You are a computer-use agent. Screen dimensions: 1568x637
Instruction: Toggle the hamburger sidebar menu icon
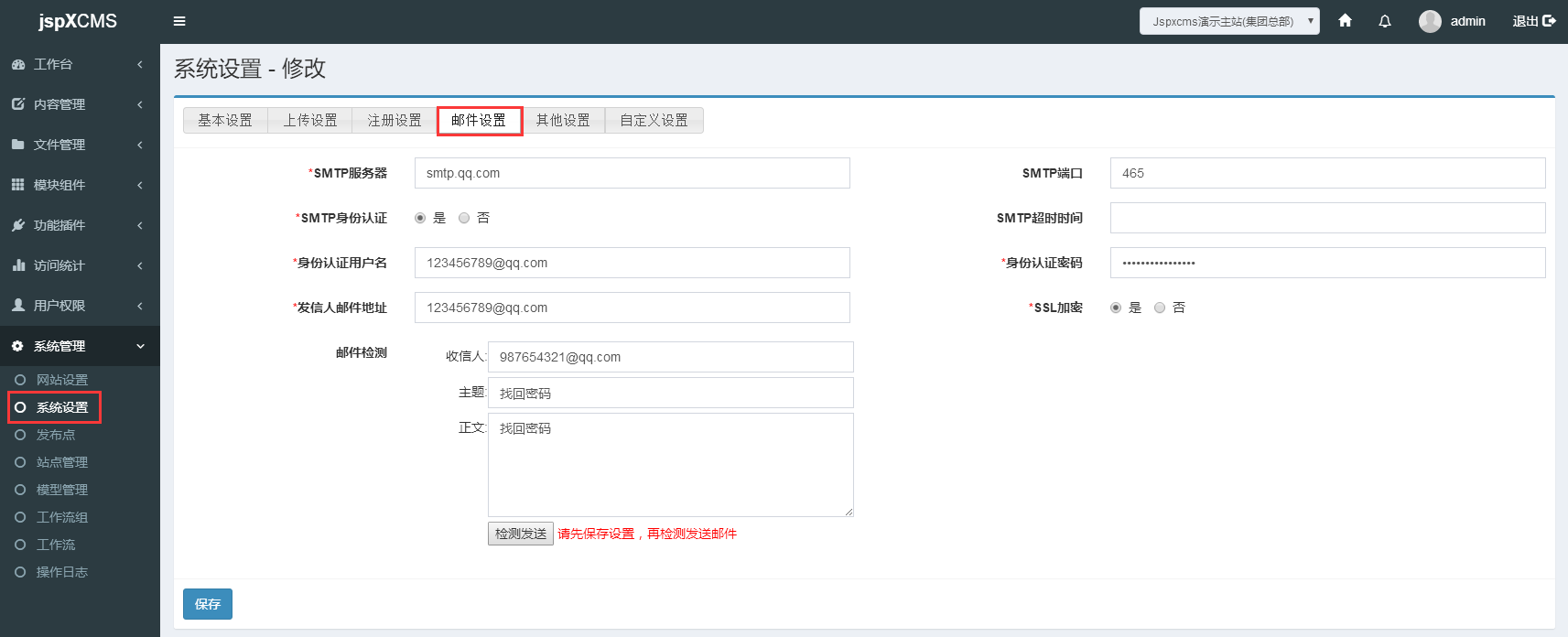point(179,21)
